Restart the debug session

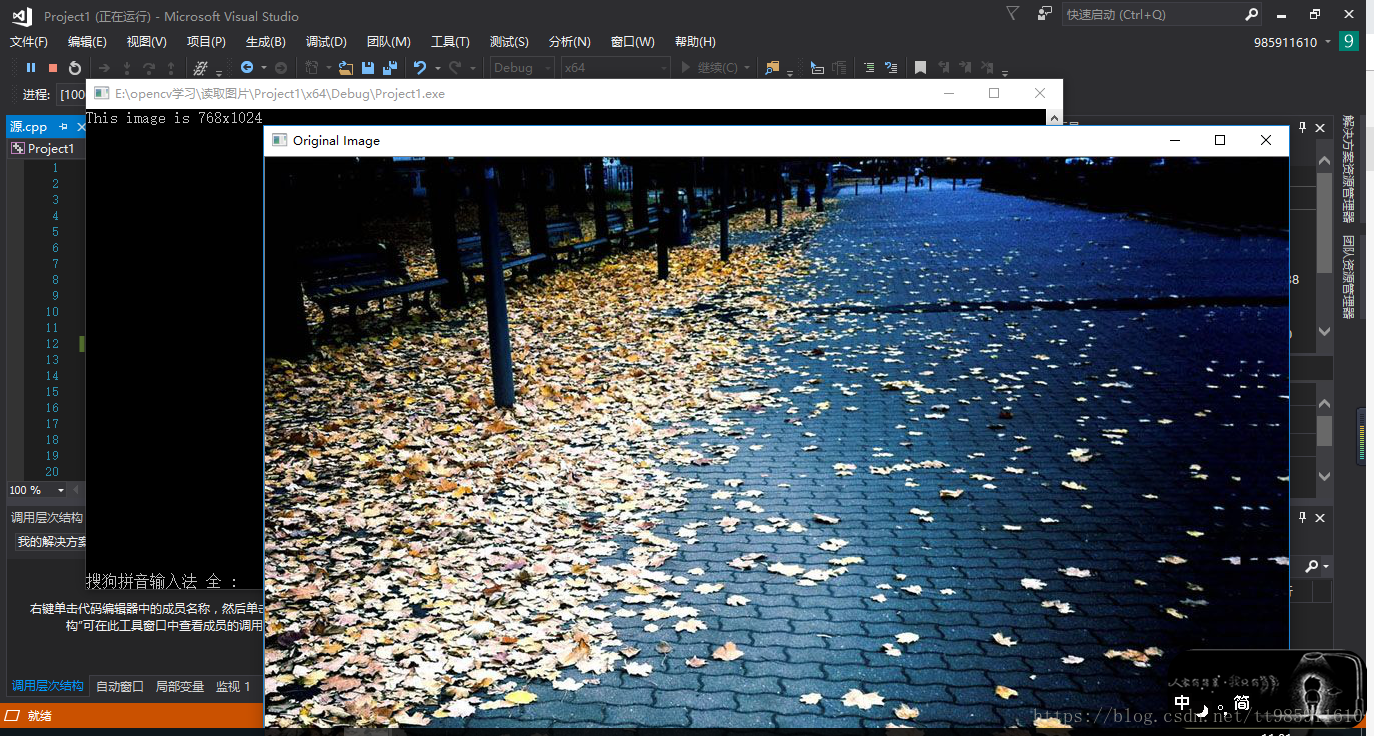click(75, 68)
